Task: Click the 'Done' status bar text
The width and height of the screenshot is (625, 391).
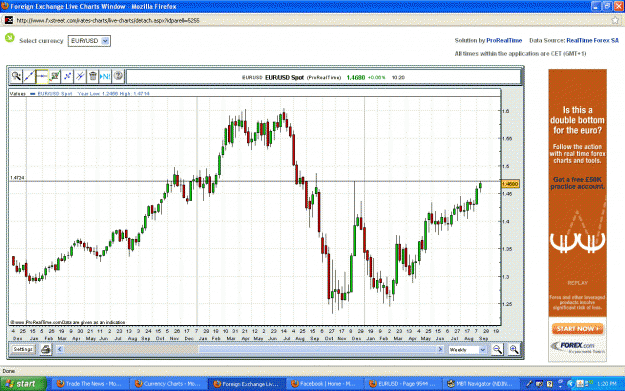Action: click(x=8, y=371)
